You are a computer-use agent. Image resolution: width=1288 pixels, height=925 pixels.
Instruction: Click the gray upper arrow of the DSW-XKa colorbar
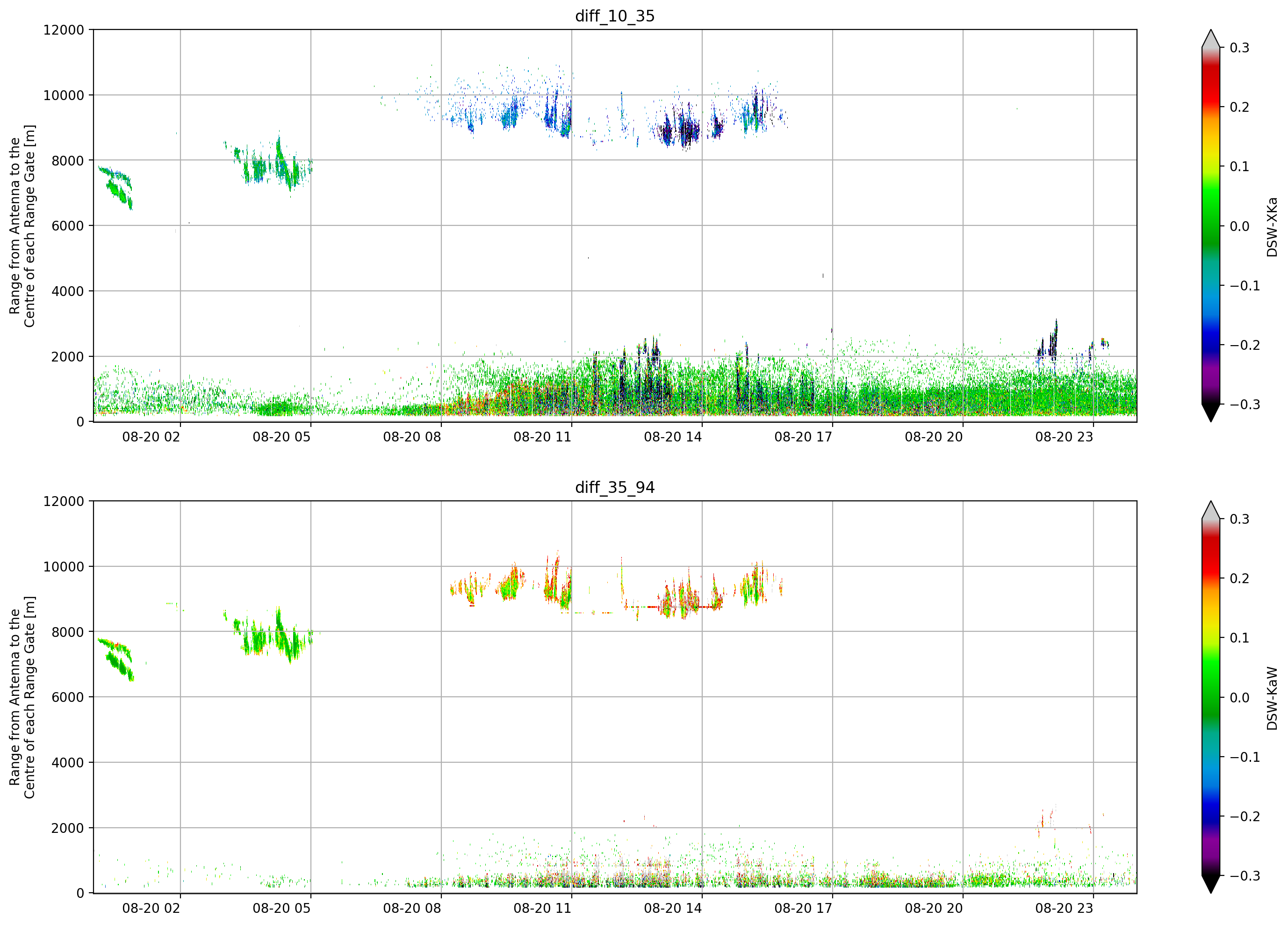pyautogui.click(x=1211, y=41)
